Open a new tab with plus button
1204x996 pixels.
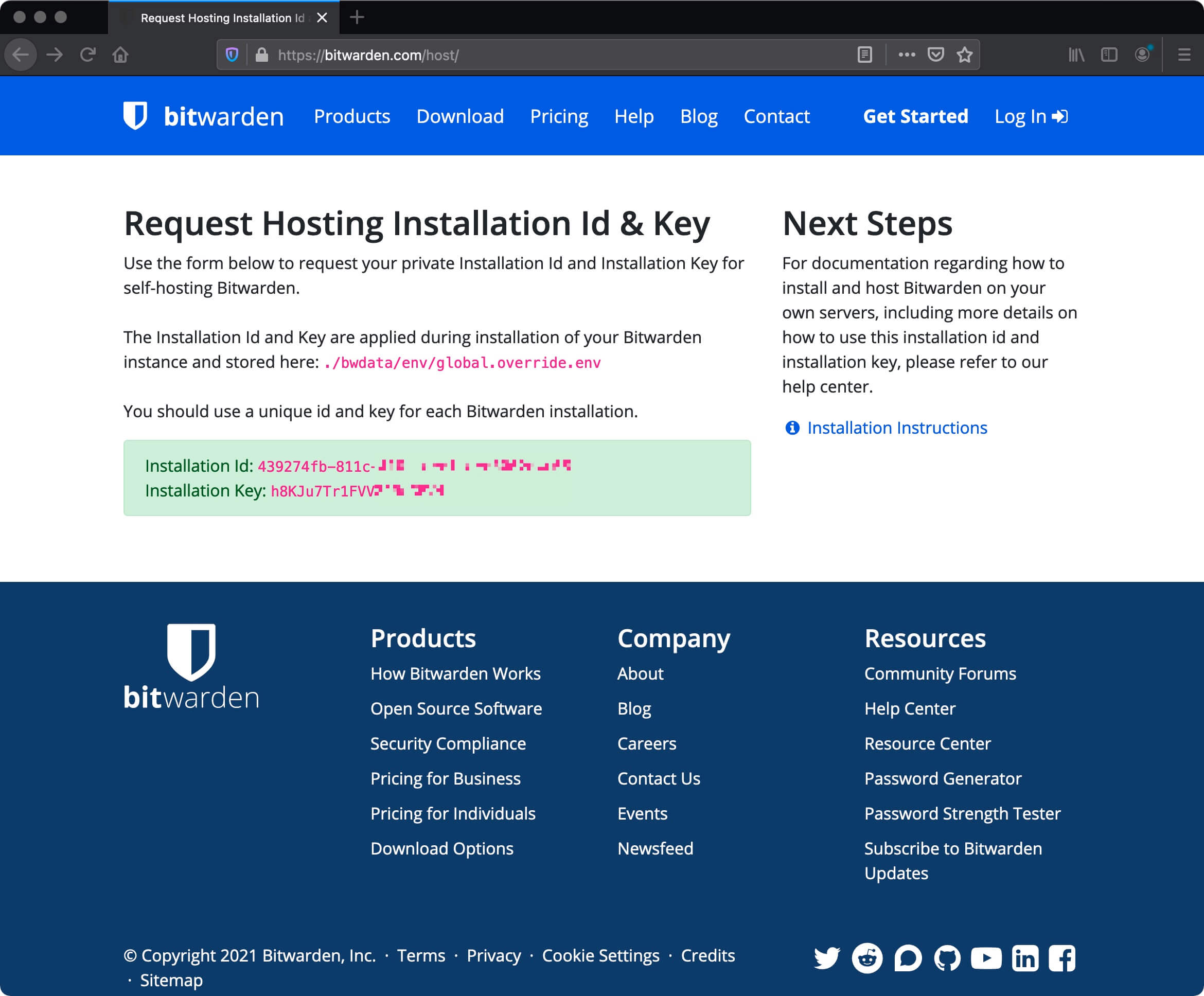[x=357, y=17]
